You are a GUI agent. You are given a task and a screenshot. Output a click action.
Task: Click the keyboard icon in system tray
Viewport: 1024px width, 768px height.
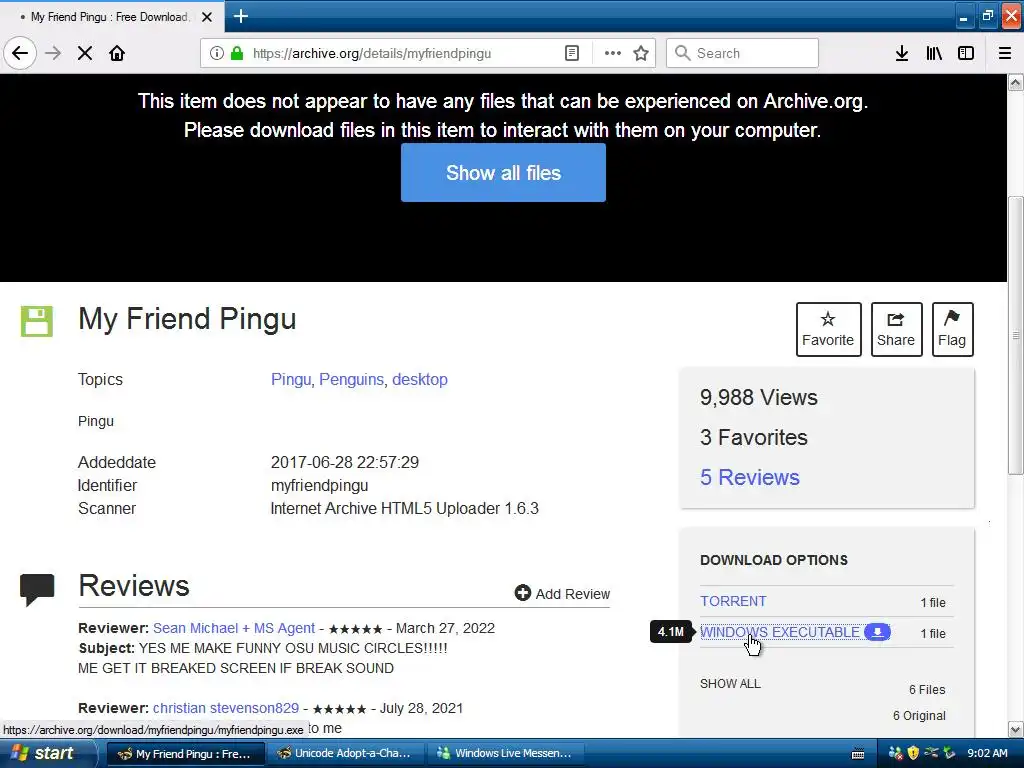[x=858, y=754]
